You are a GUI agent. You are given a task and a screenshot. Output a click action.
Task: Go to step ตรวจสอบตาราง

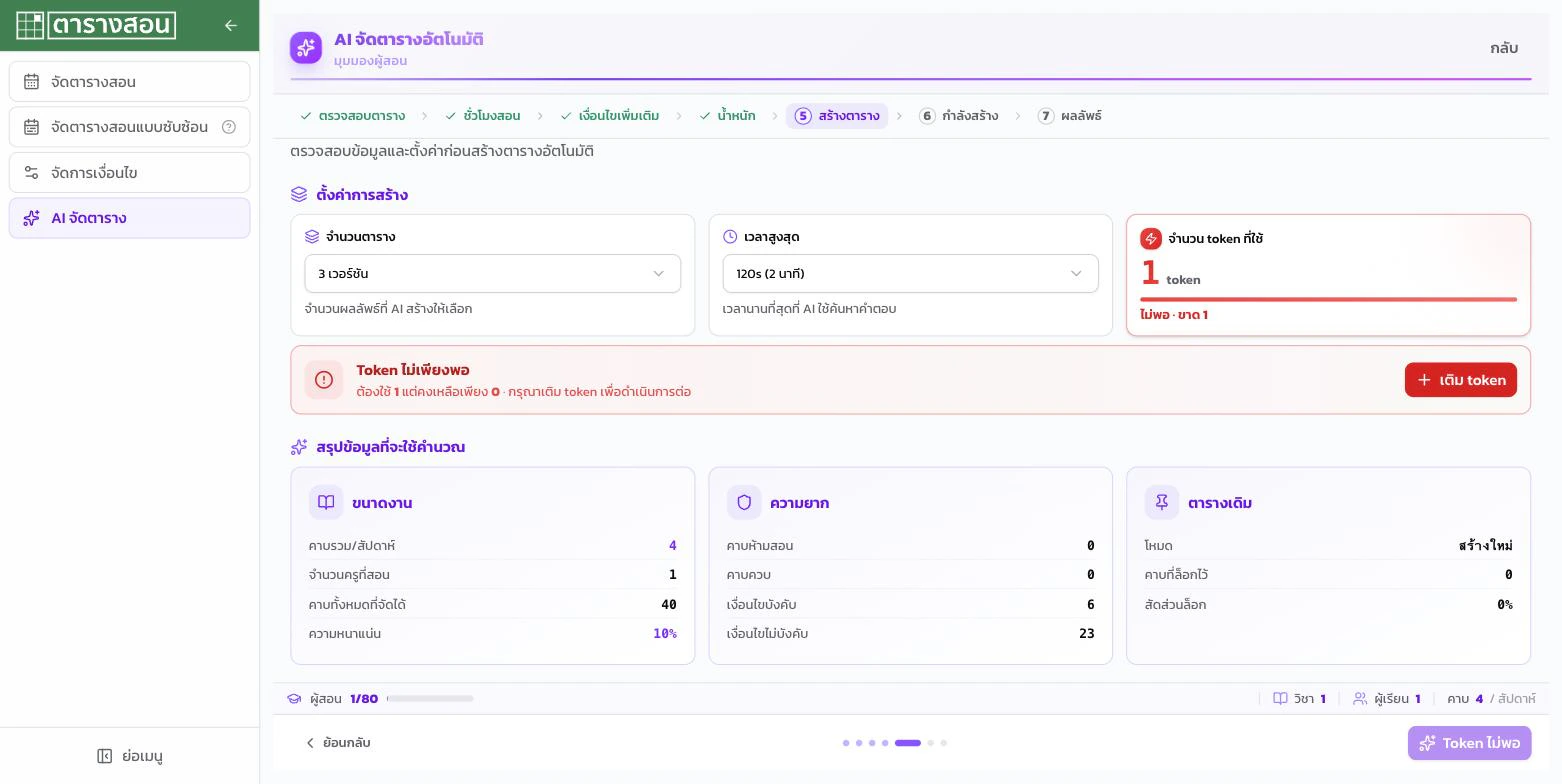coord(353,116)
